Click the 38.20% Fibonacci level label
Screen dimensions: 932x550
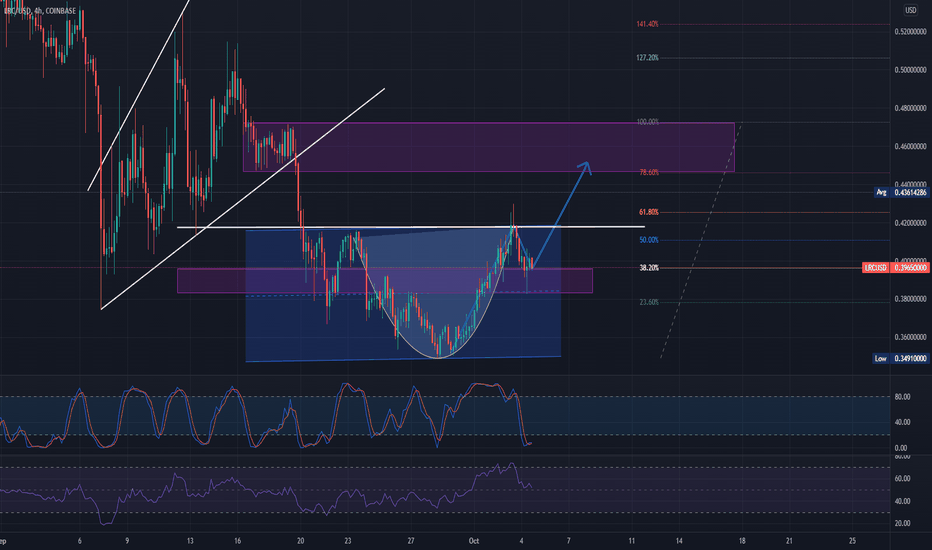(x=648, y=268)
